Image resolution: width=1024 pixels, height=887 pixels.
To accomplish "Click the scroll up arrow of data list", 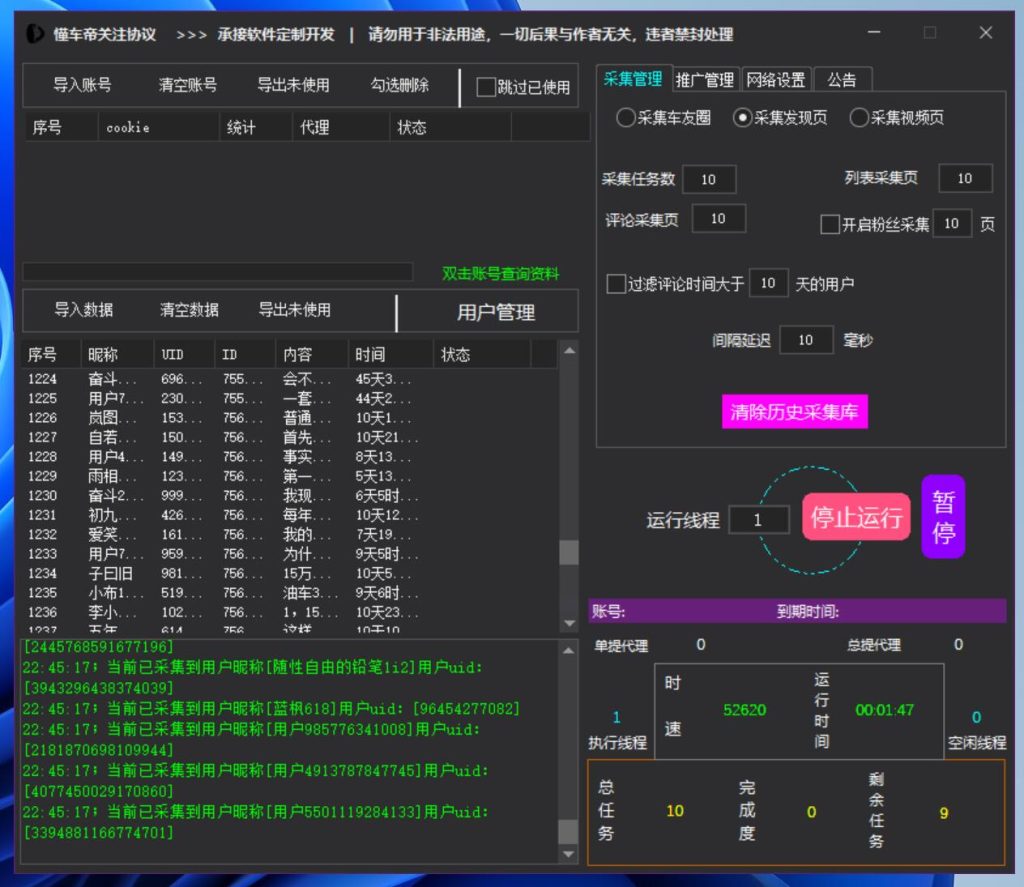I will tap(568, 350).
